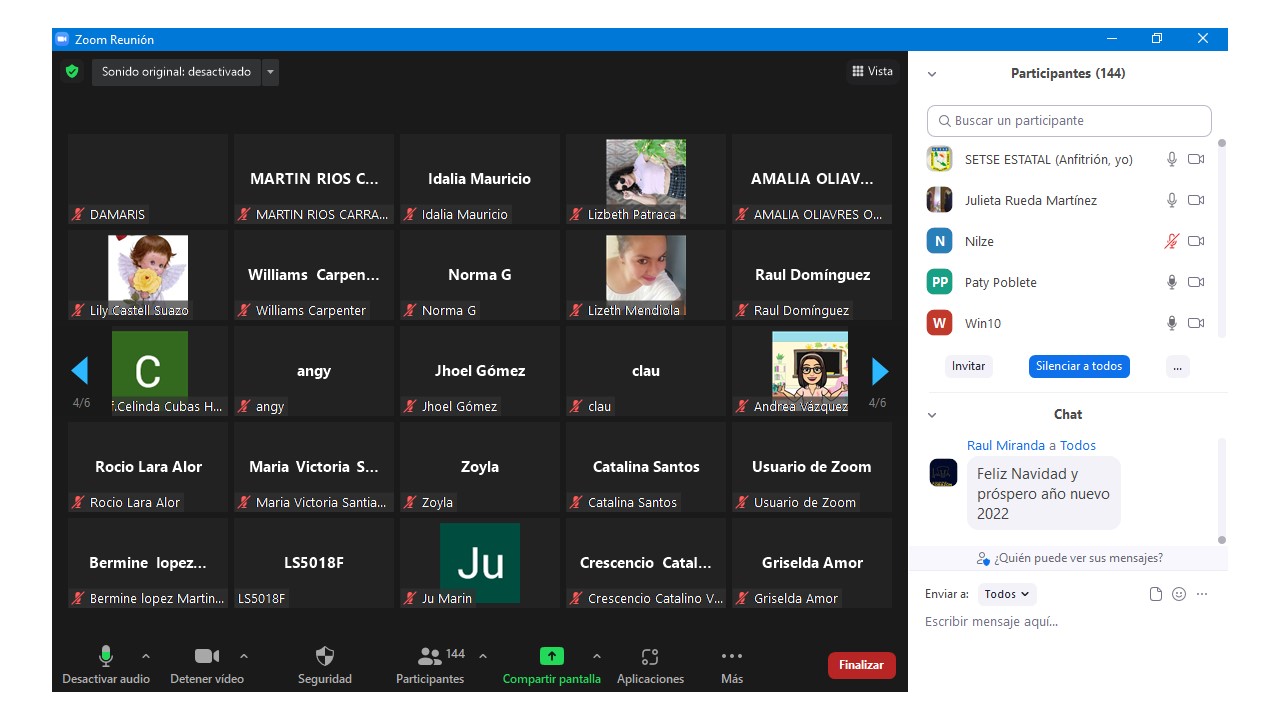Click Feliz Navidad chat message bubble
Screen dimensions: 1280x720
tap(1044, 493)
